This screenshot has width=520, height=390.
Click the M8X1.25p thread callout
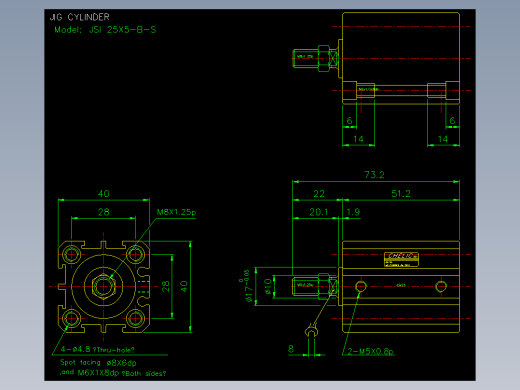tap(176, 212)
